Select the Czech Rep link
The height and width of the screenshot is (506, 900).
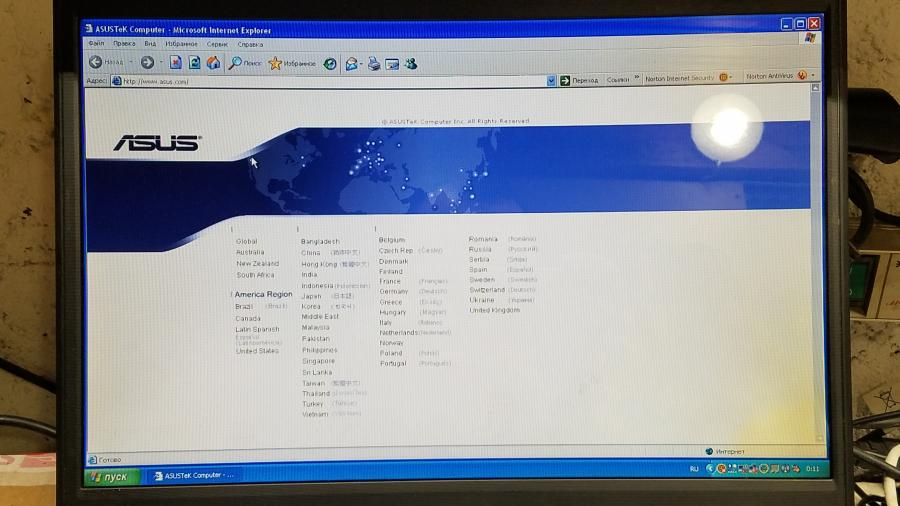pyautogui.click(x=396, y=251)
